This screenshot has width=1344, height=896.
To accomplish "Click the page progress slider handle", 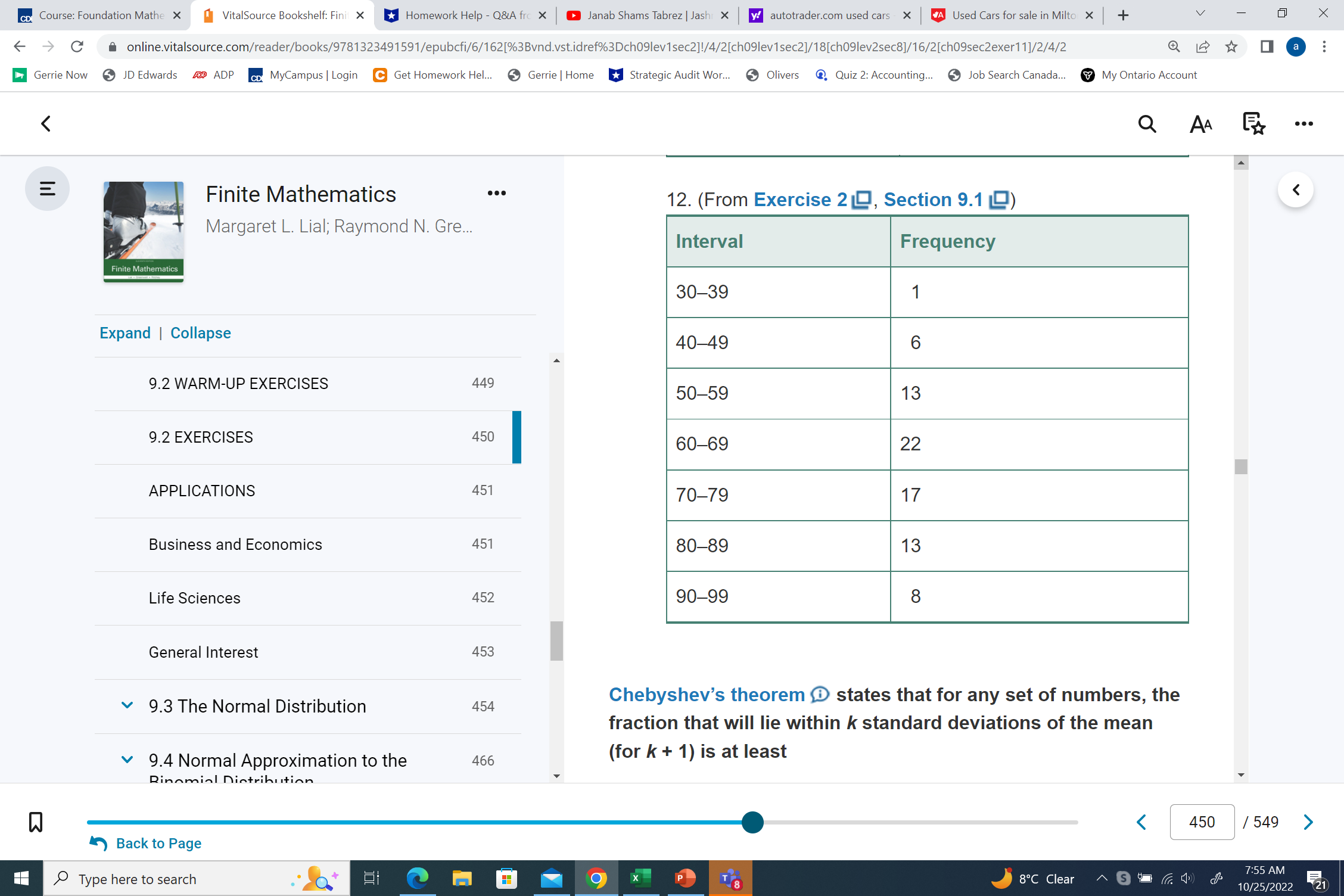I will click(752, 822).
